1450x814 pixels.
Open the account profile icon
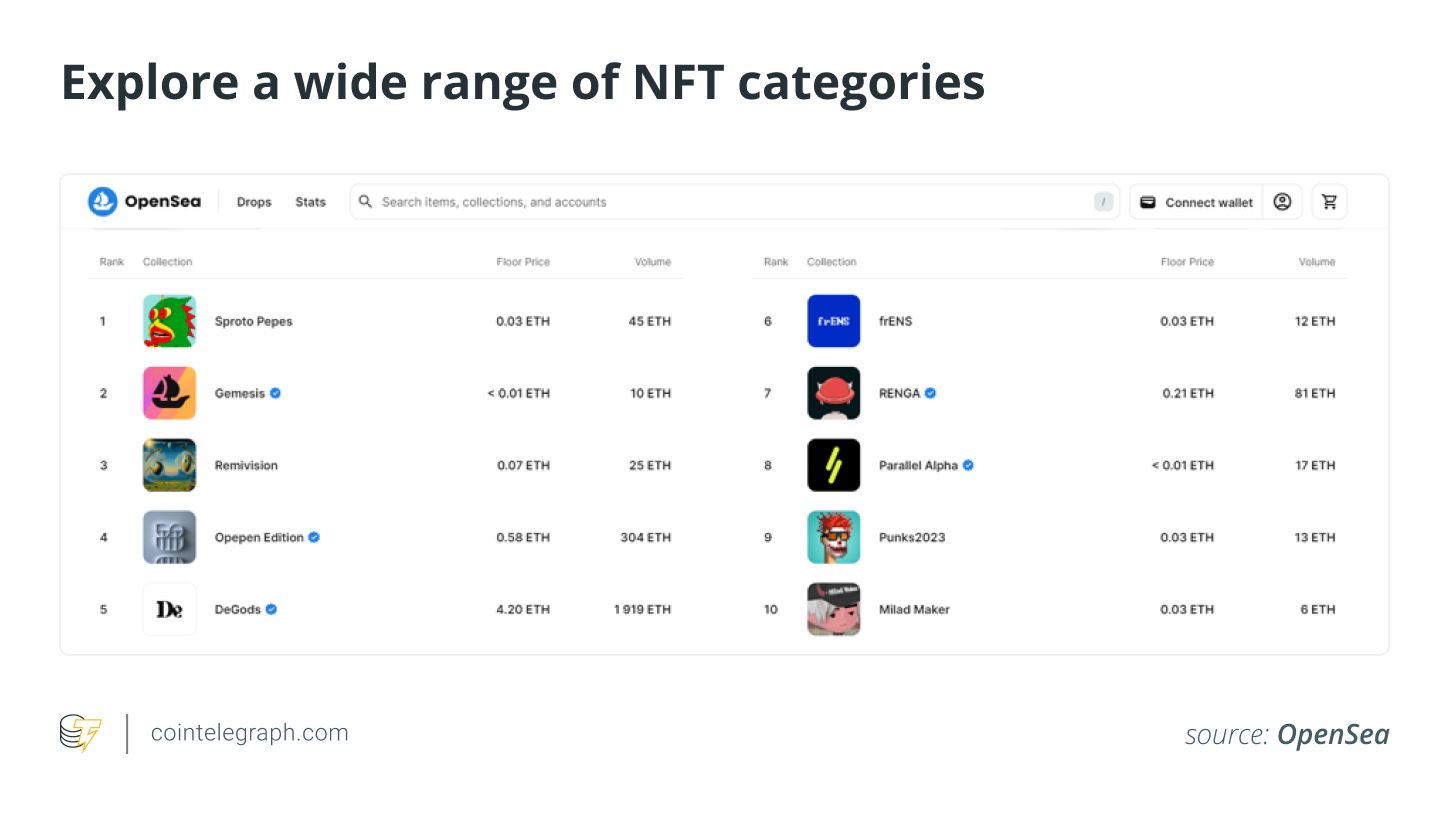click(x=1282, y=202)
